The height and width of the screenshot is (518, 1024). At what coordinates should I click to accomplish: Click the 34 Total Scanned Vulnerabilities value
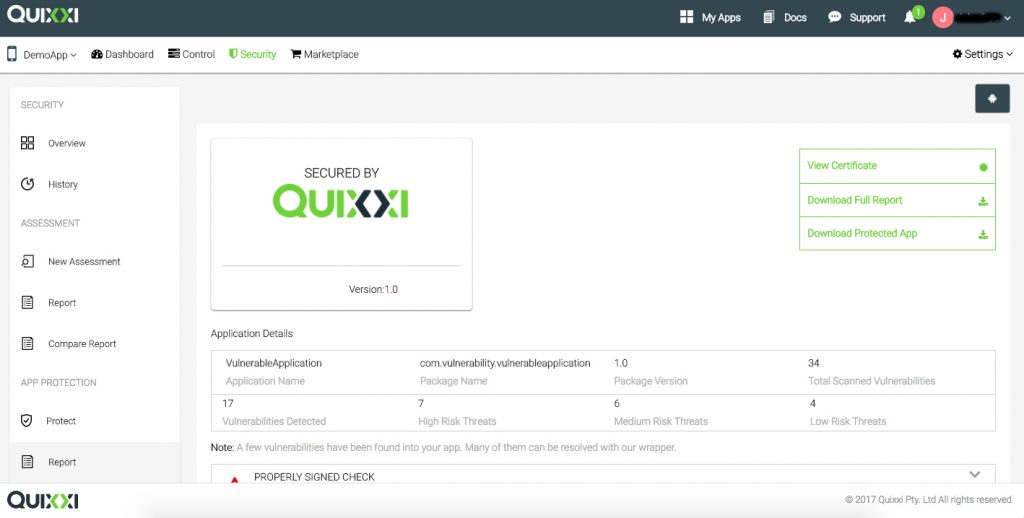coord(814,363)
